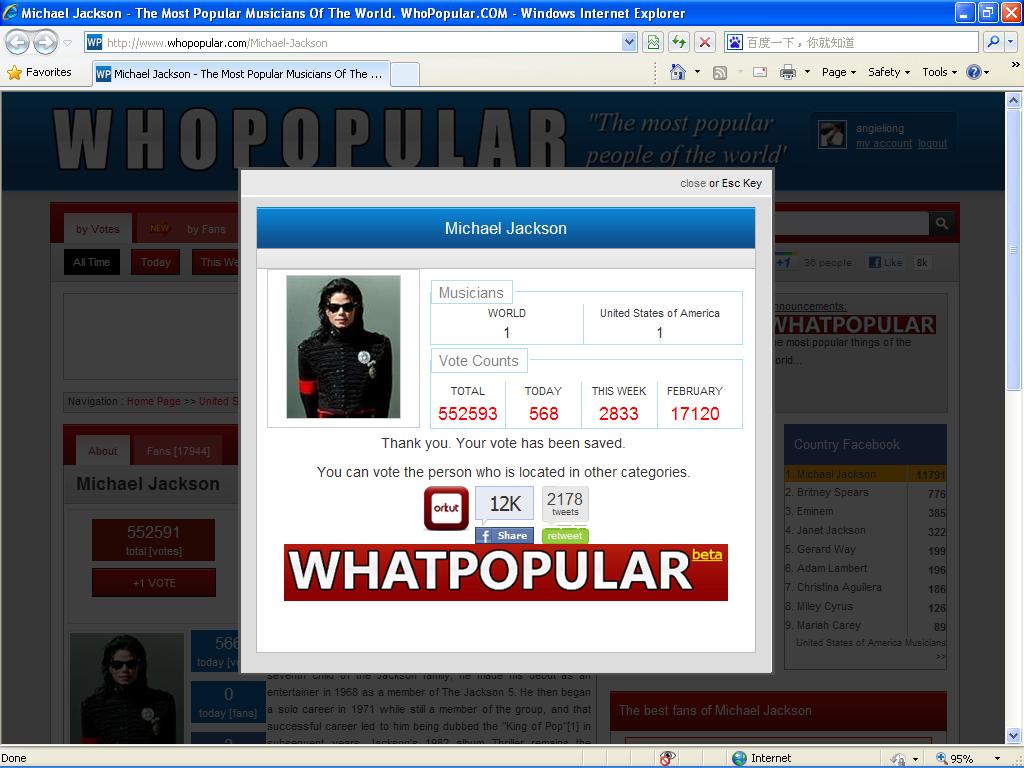Open the Safety dropdown menu
1024x768 pixels.
pos(888,72)
